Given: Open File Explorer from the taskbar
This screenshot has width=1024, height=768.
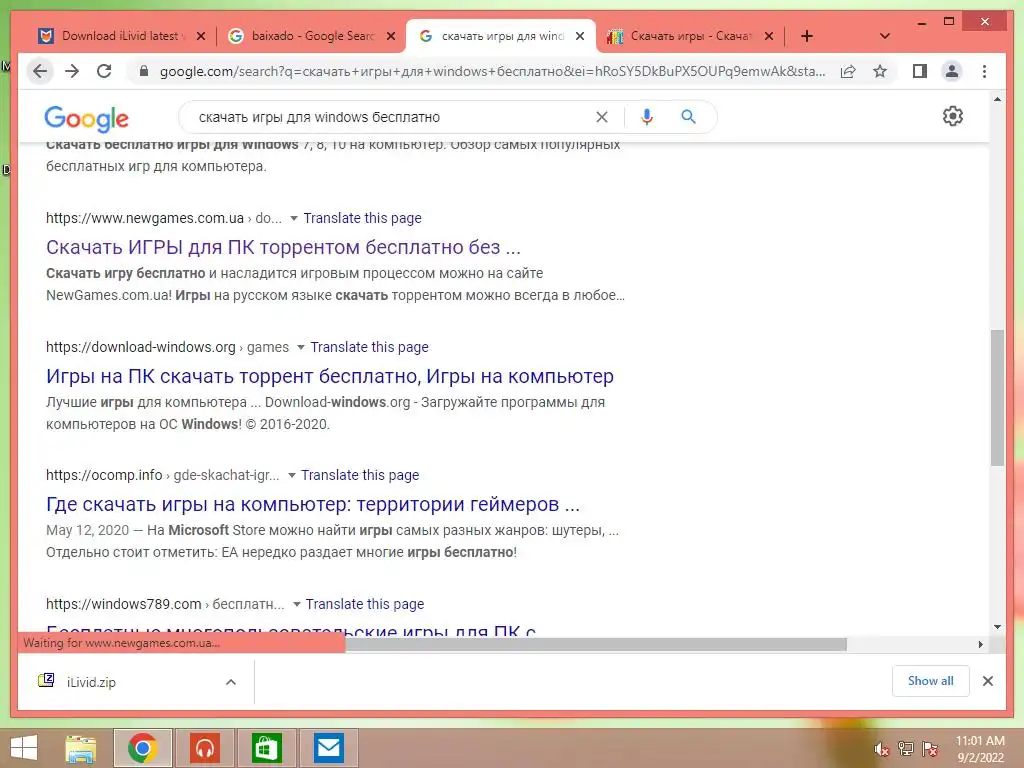Looking at the screenshot, I should pyautogui.click(x=81, y=748).
